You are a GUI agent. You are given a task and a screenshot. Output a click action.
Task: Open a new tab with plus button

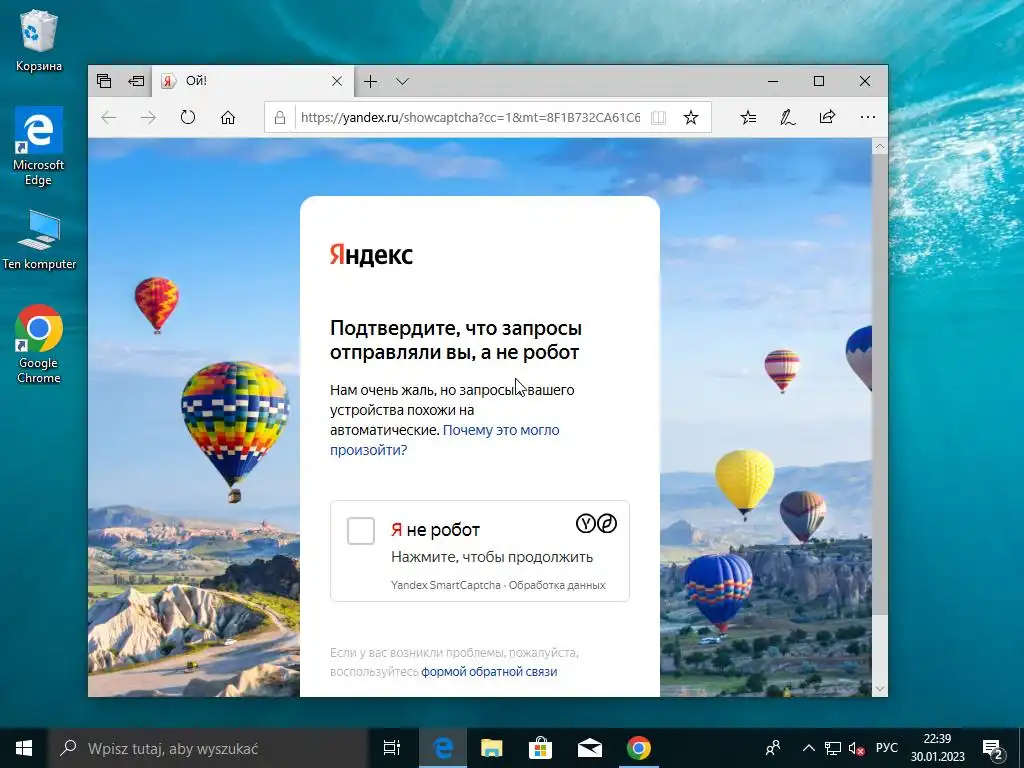370,81
